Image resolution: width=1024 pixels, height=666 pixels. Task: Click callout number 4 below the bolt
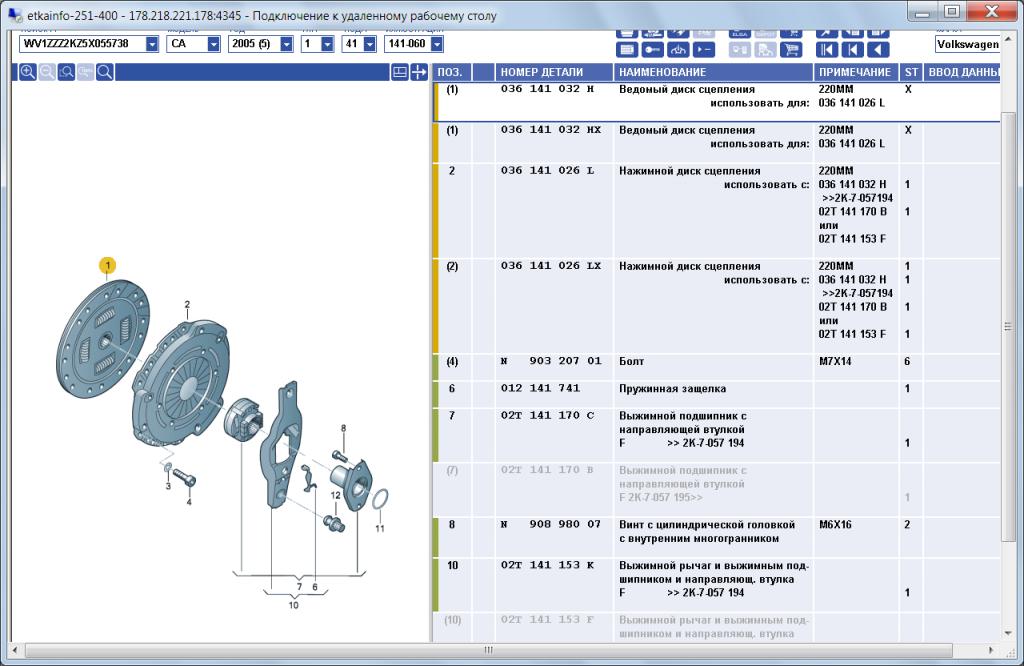pyautogui.click(x=189, y=501)
